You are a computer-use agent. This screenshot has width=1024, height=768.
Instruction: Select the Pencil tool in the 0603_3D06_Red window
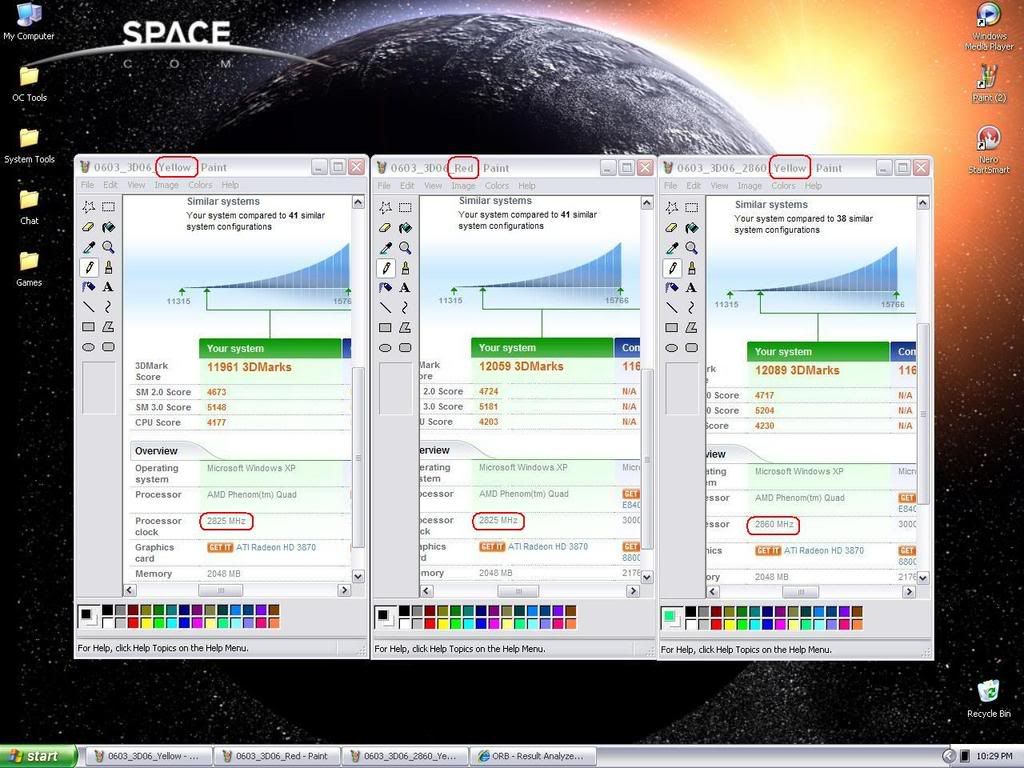[386, 268]
